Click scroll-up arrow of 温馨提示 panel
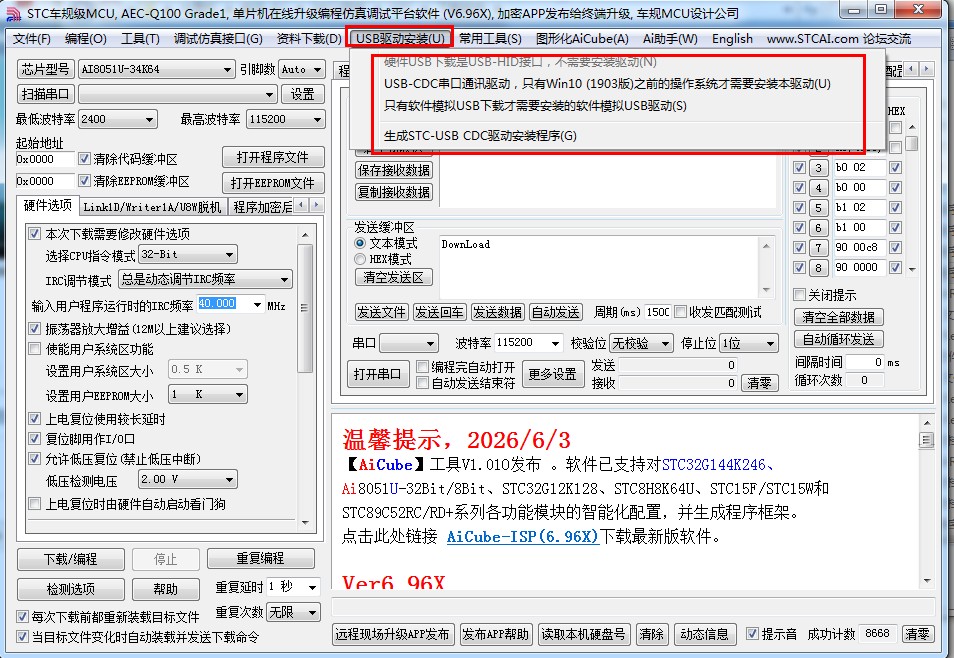 (927, 422)
